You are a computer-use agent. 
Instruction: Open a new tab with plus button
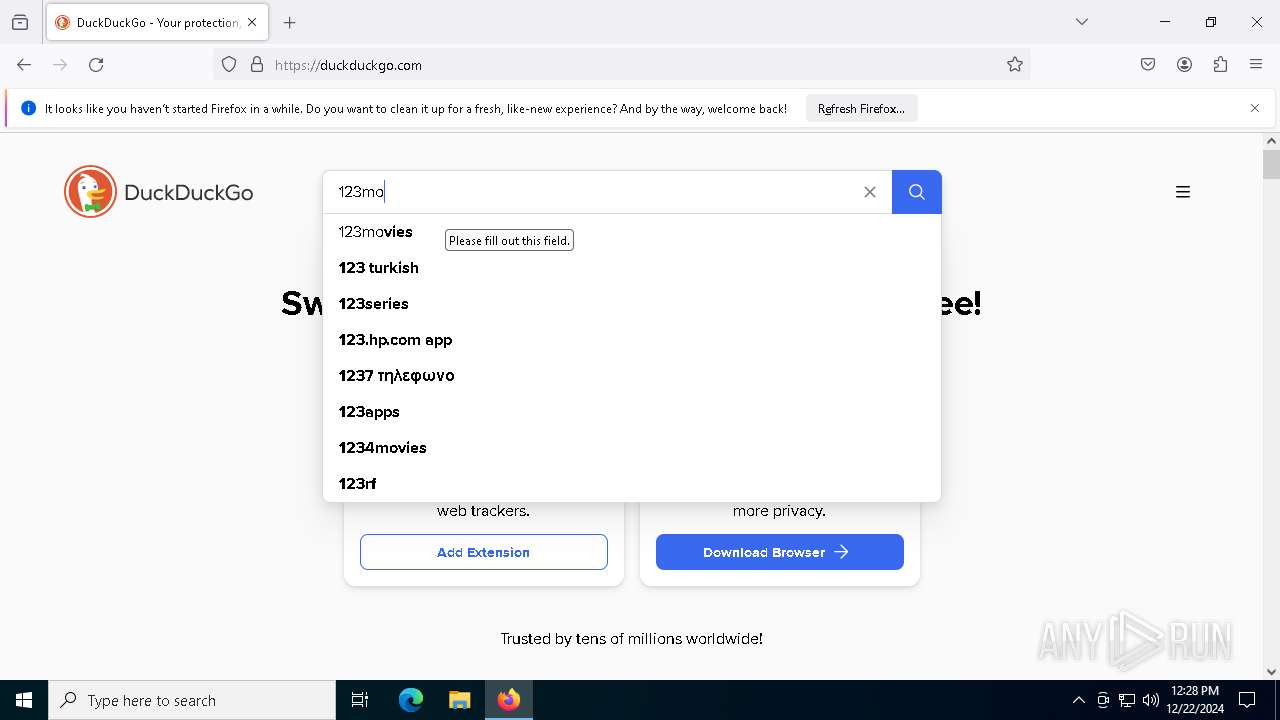(x=290, y=22)
